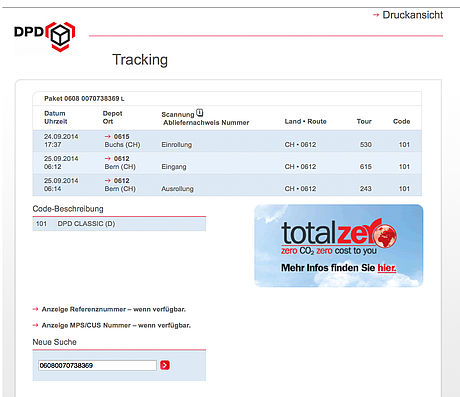Select the 'Paket 0608 0070738369 L' heading
460x397 pixels.
point(84,99)
